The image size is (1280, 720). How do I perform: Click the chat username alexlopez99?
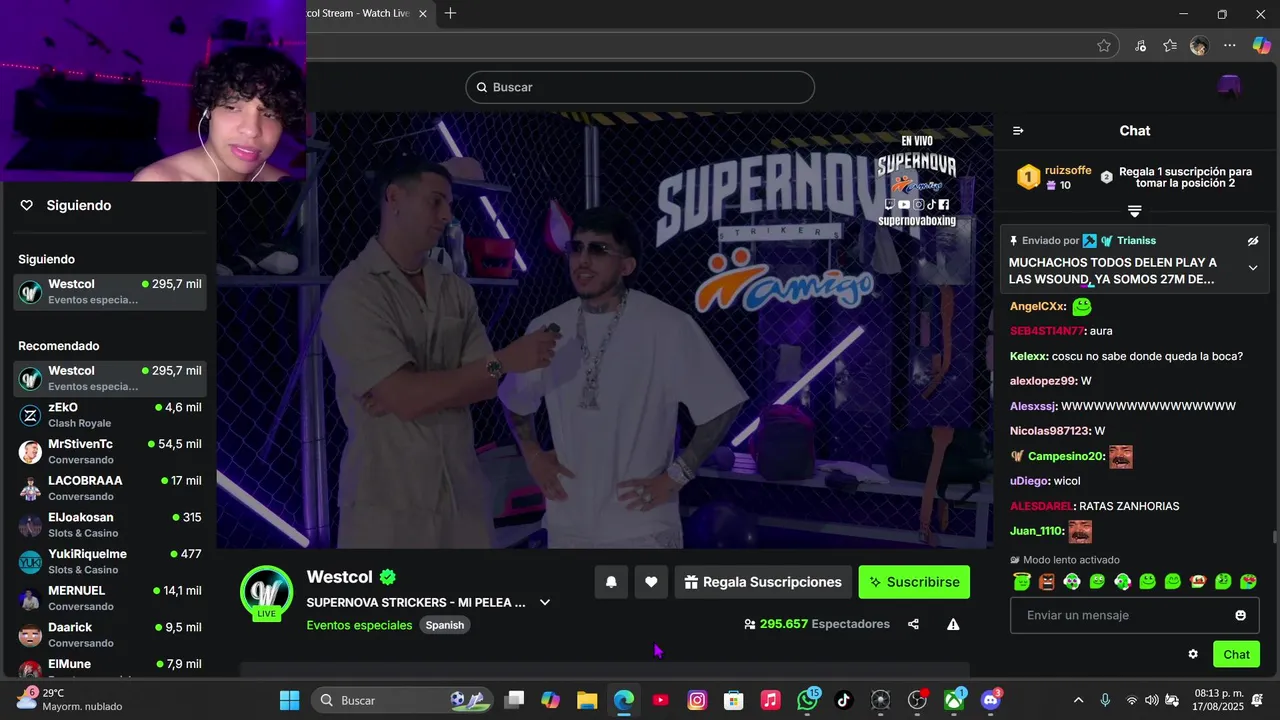click(x=1043, y=381)
